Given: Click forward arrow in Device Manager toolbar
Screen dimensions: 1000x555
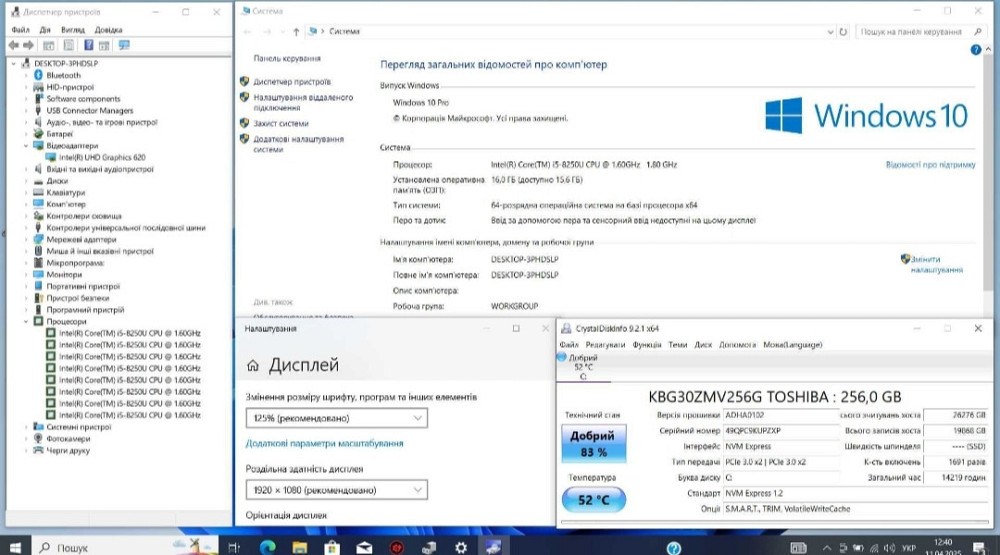Looking at the screenshot, I should point(28,45).
